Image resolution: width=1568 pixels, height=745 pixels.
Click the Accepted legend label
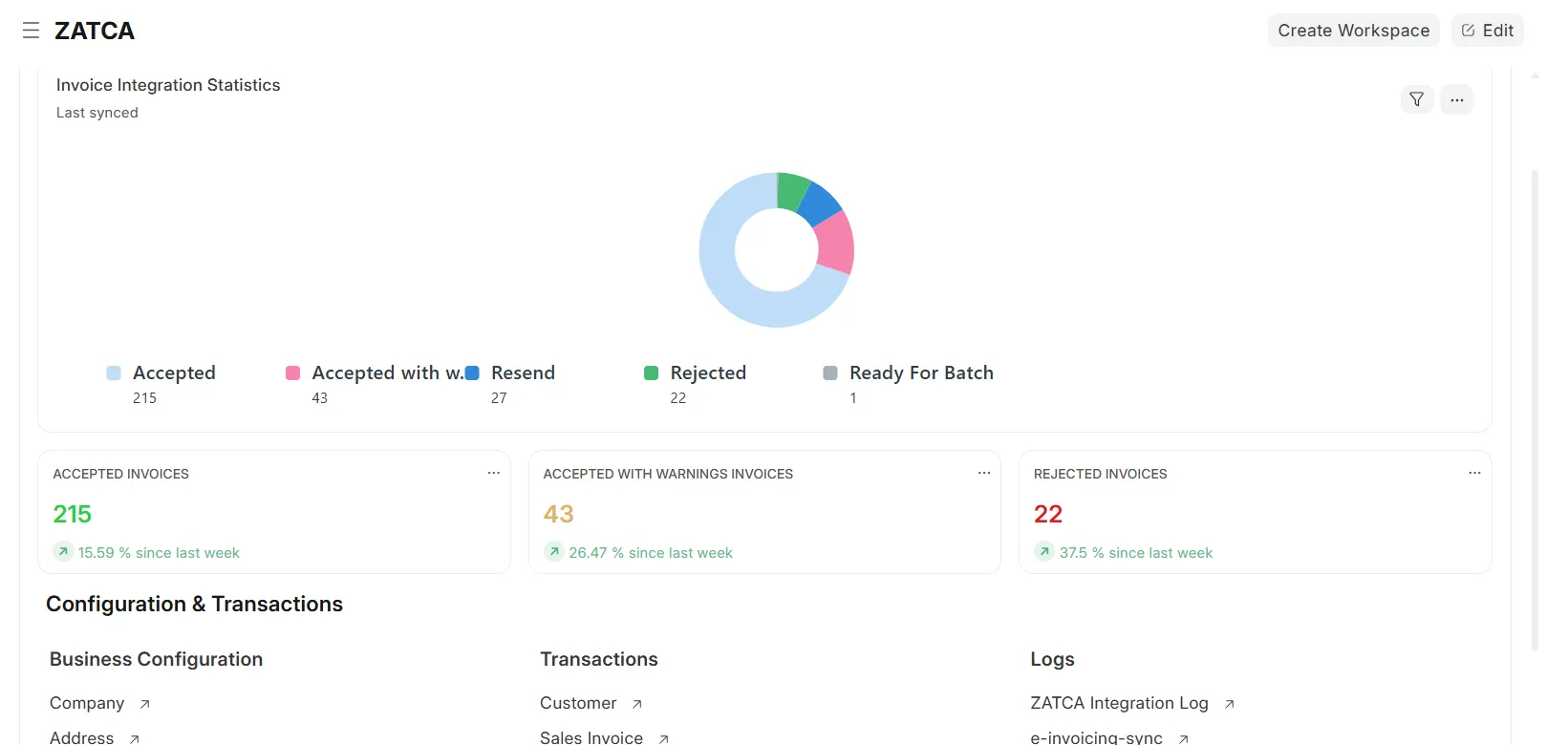point(174,372)
